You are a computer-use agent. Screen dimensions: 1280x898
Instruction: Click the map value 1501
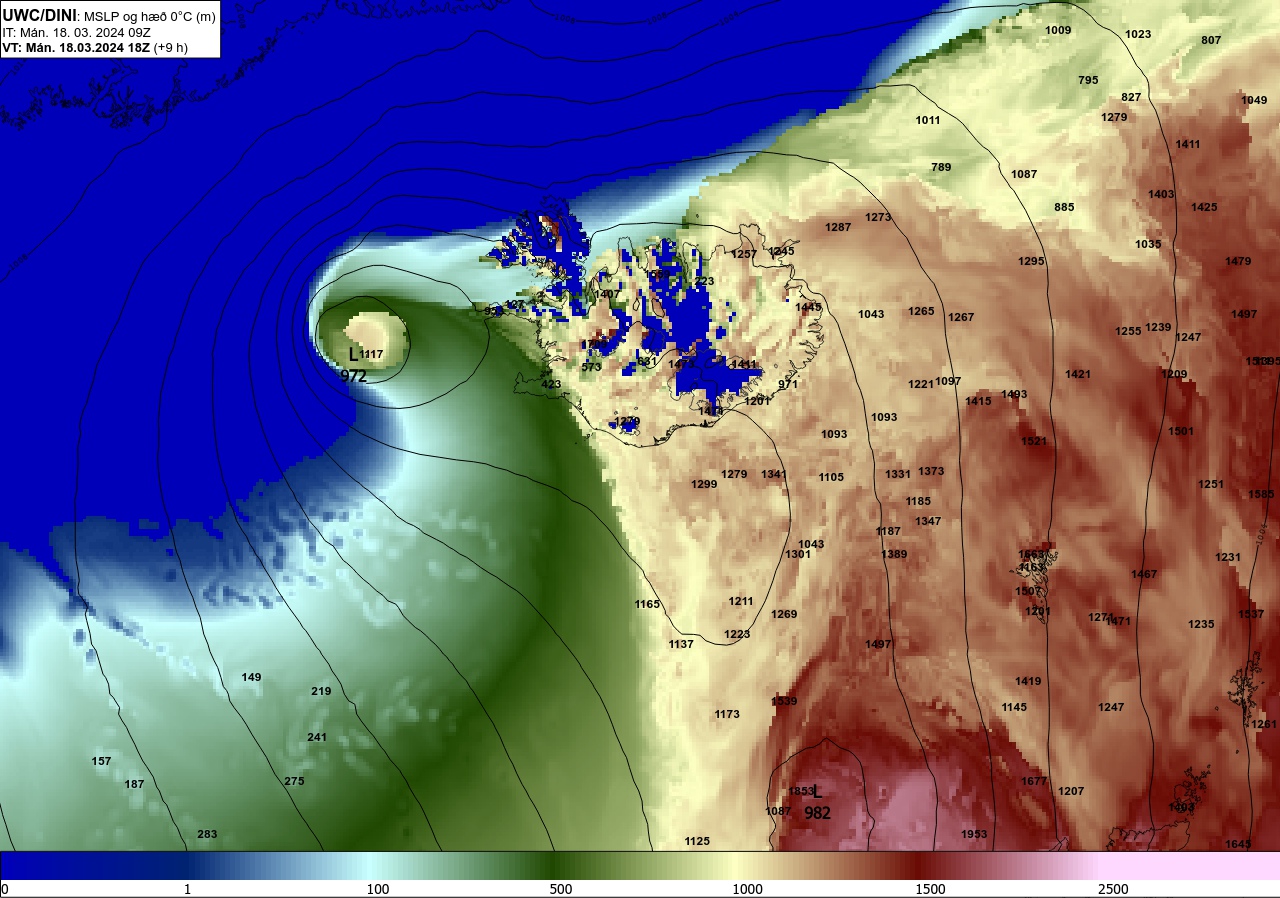tap(1181, 431)
